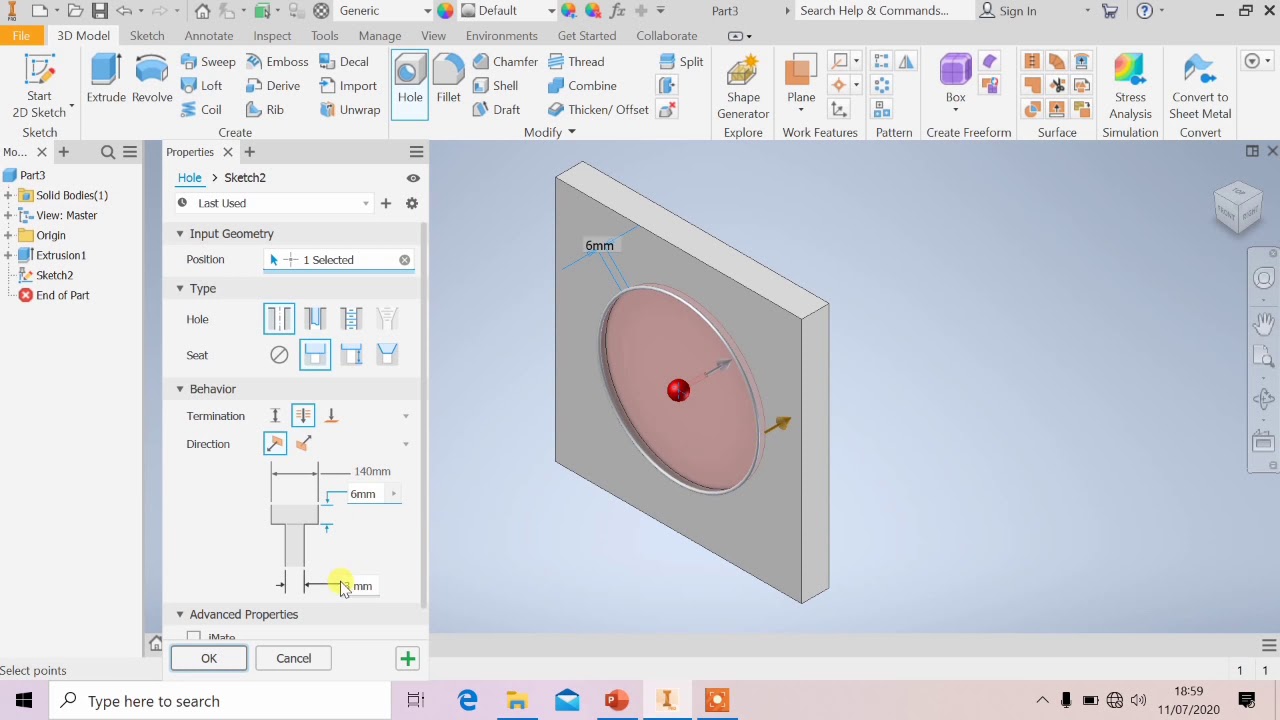Toggle sketch visibility eye icon
Image resolution: width=1280 pixels, height=720 pixels.
pyautogui.click(x=413, y=178)
